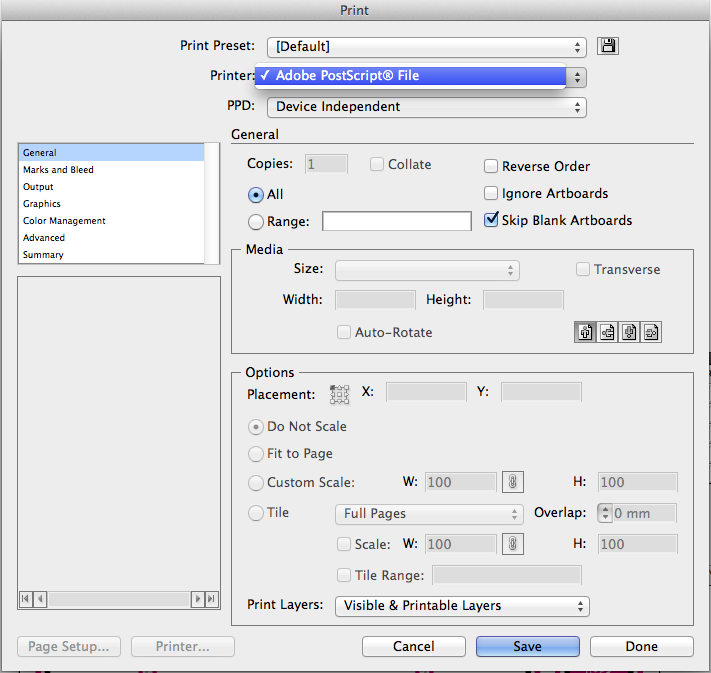Open the Print Preset dropdown
This screenshot has width=711, height=673.
click(427, 46)
